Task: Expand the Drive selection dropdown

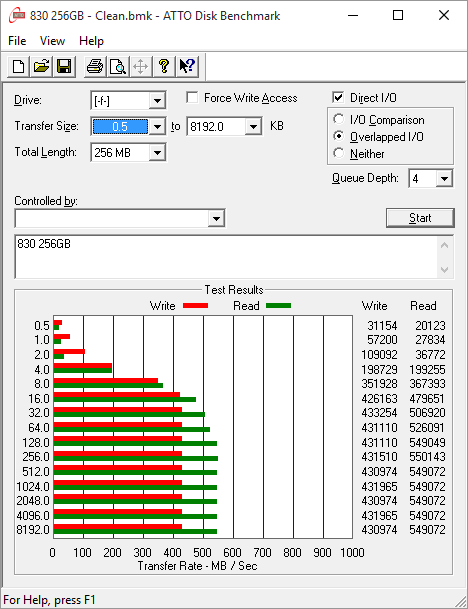Action: pyautogui.click(x=157, y=101)
